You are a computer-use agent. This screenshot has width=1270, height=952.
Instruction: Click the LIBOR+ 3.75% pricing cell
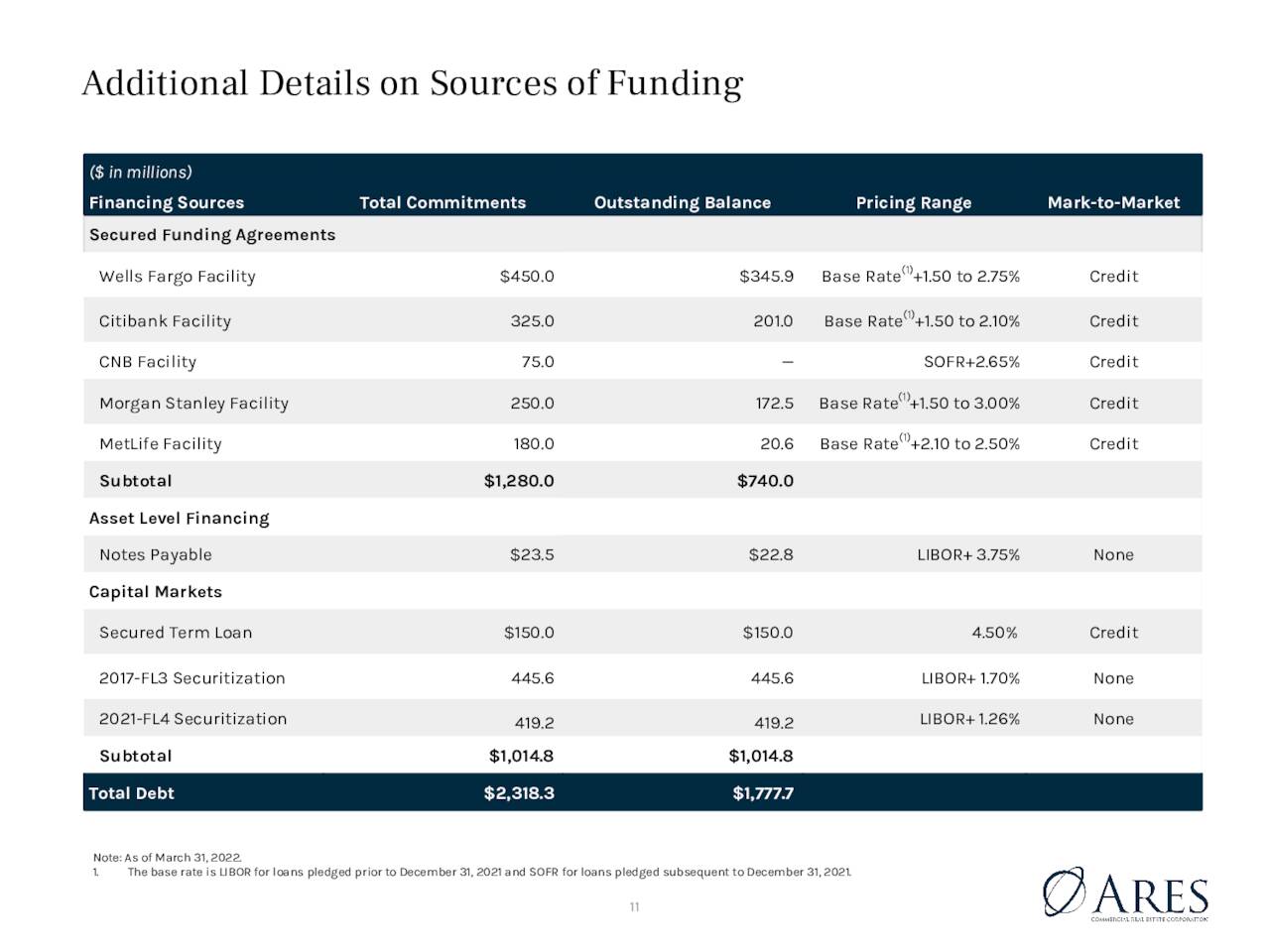968,555
